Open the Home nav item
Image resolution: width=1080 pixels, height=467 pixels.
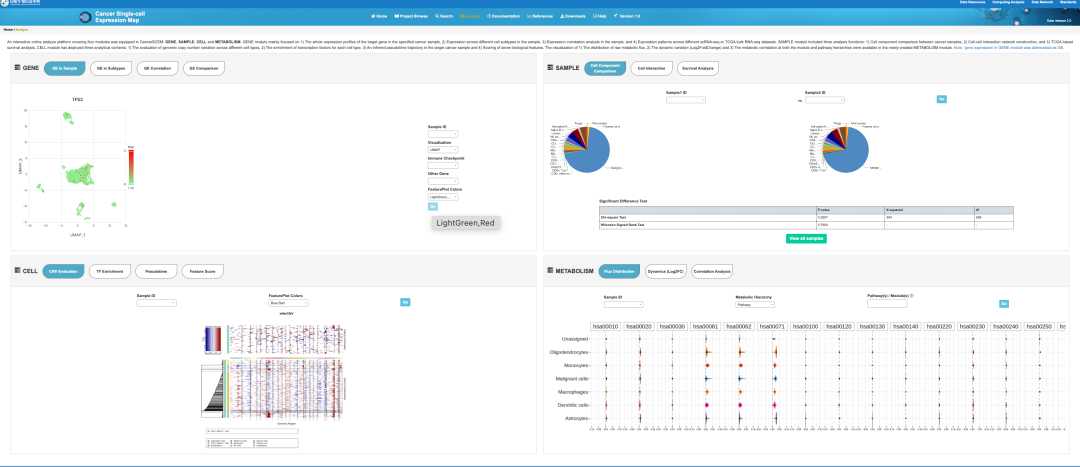(379, 16)
